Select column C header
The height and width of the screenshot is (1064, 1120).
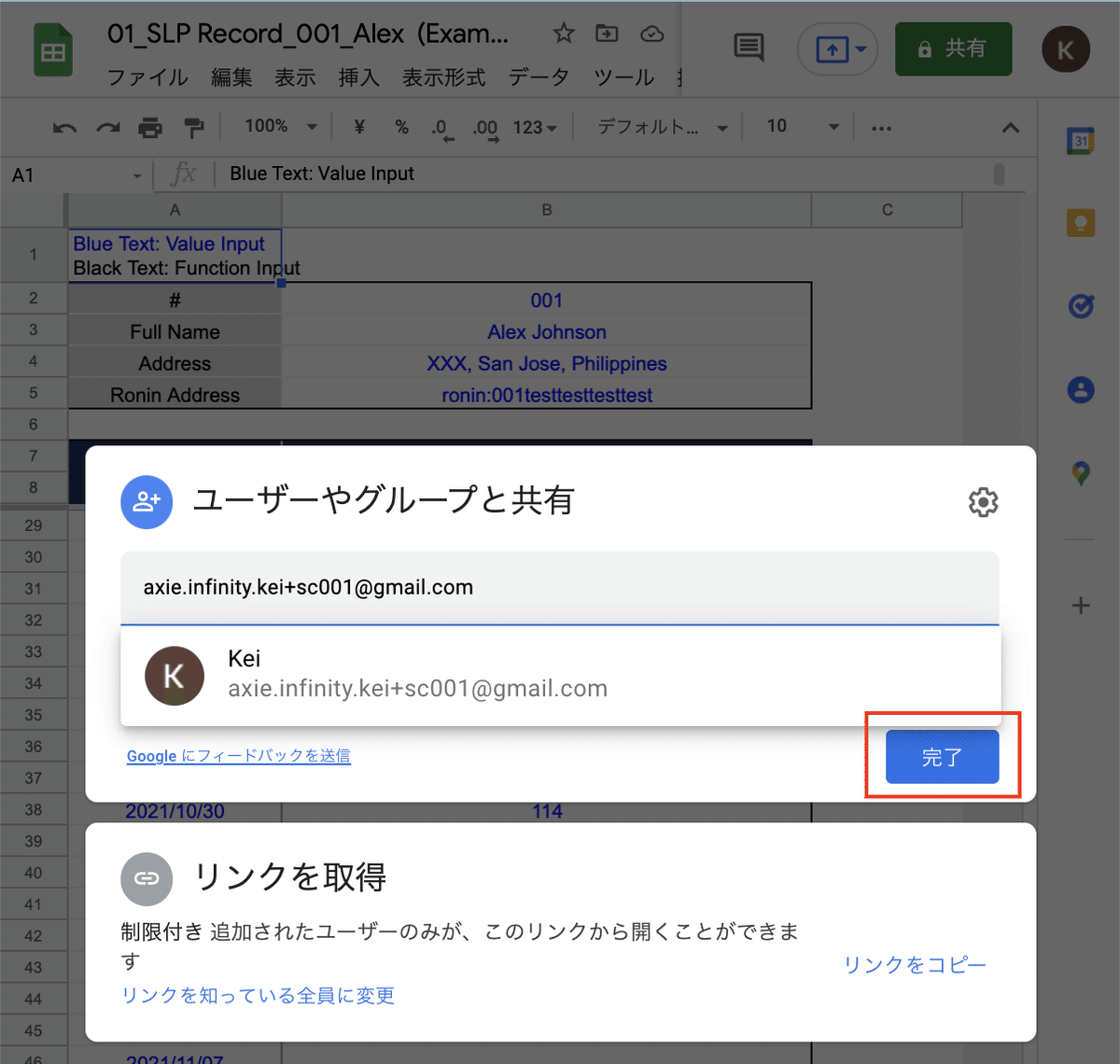(887, 210)
